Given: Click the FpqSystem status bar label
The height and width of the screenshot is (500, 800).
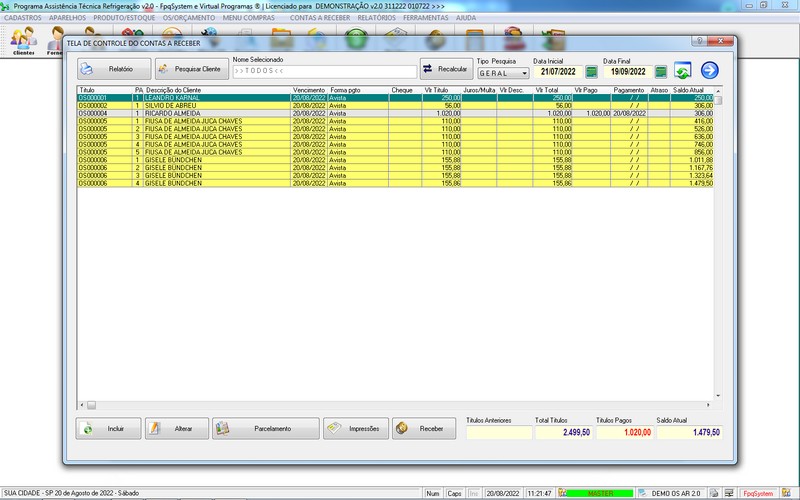Looking at the screenshot, I should tap(758, 493).
